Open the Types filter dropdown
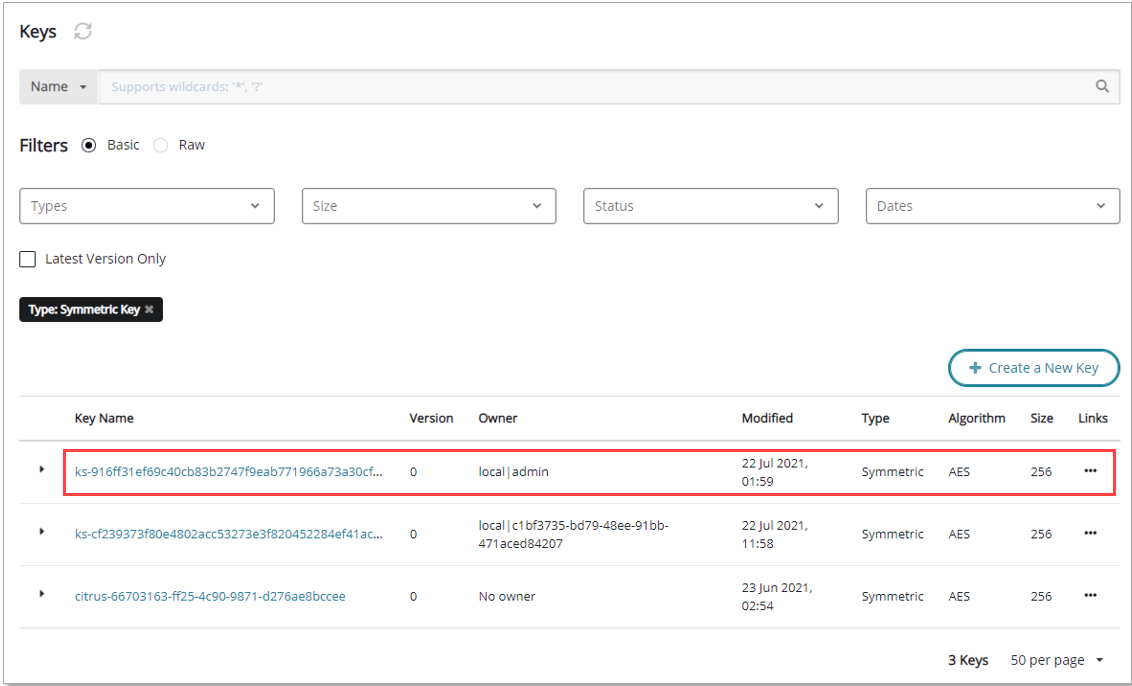Image resolution: width=1132 pixels, height=686 pixels. [x=146, y=206]
